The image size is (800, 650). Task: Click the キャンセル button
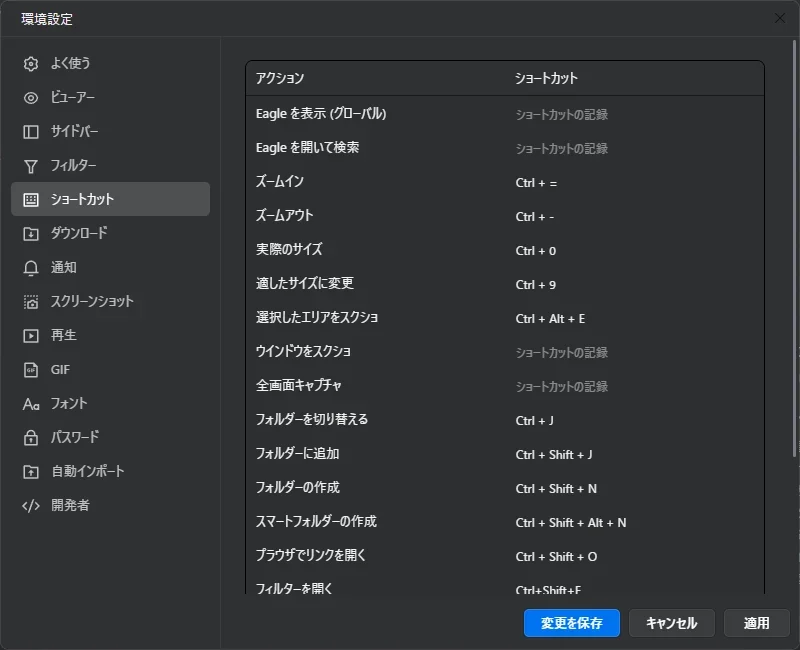pos(671,623)
